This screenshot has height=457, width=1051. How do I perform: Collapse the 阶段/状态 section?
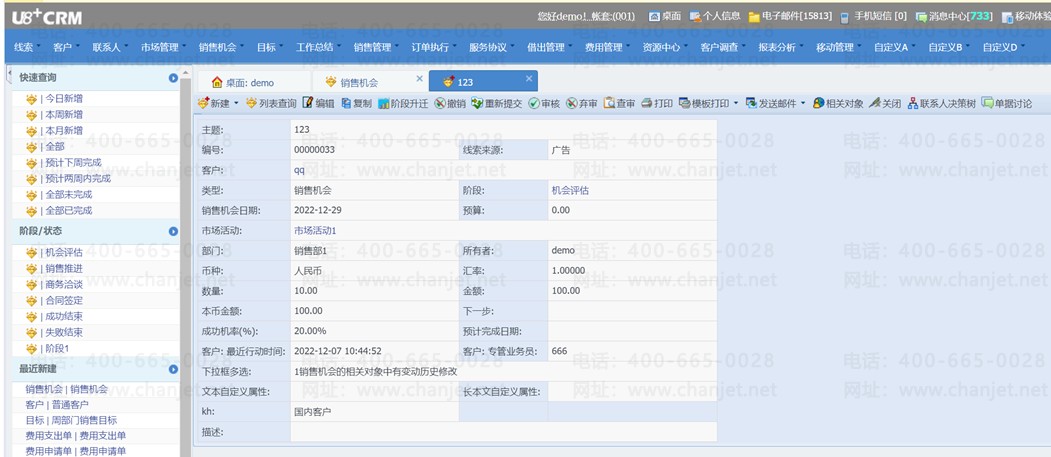(x=174, y=231)
